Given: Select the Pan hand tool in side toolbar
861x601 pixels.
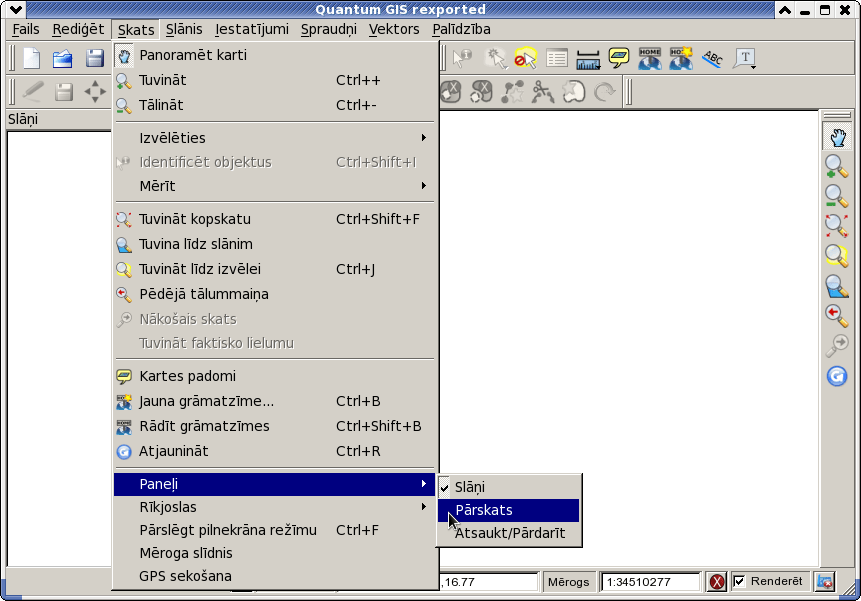Looking at the screenshot, I should [x=837, y=137].
